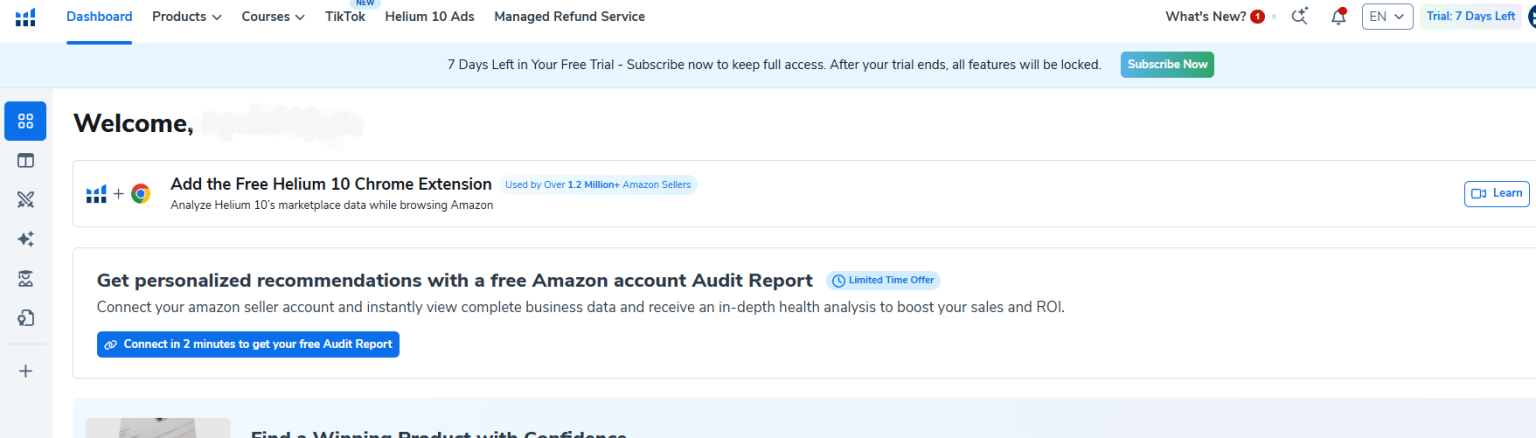Expand the Products dropdown menu
The height and width of the screenshot is (438, 1536).
pos(187,16)
